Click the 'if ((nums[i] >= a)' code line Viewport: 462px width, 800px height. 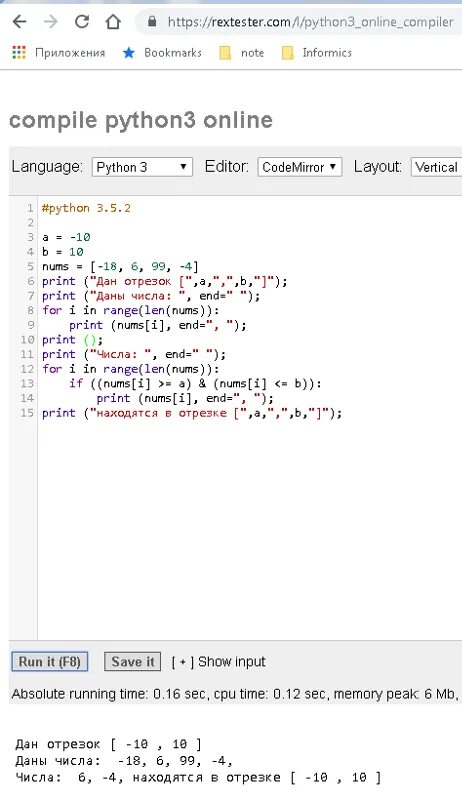(x=195, y=384)
